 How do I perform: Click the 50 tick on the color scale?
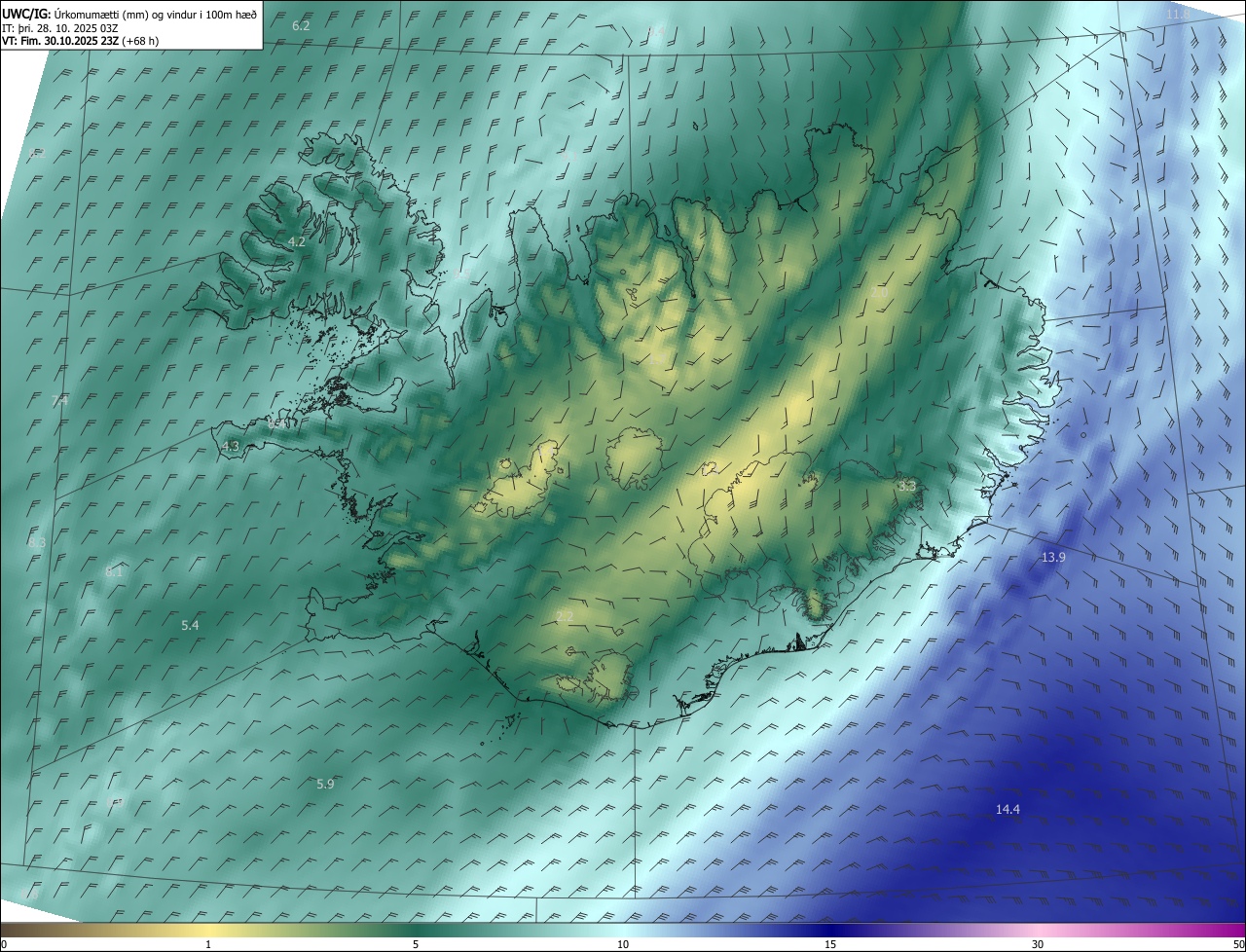(1238, 944)
